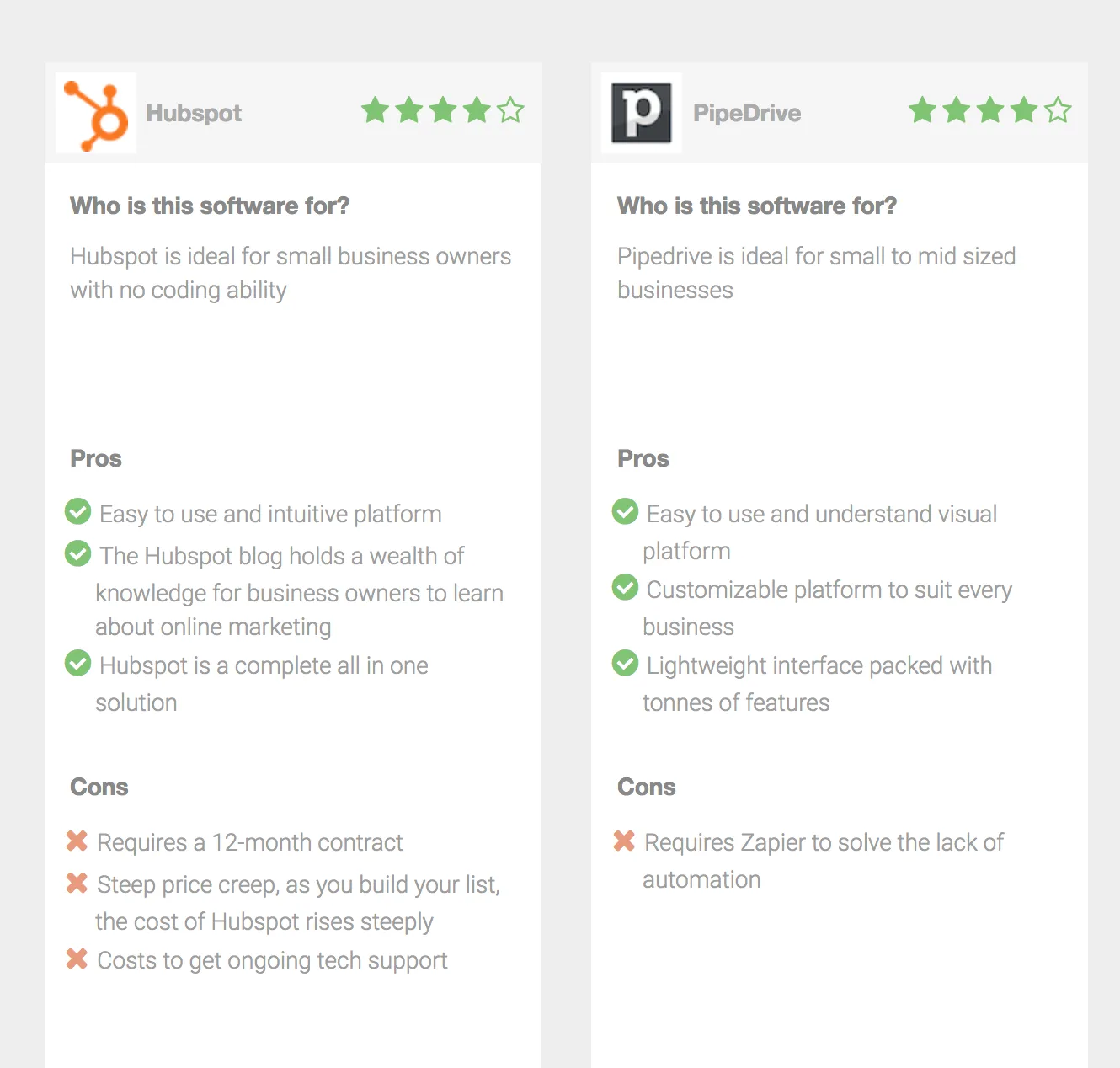Click red X beside 'Requires a 12-month contract'
Image resolution: width=1120 pixels, height=1068 pixels.
(x=77, y=841)
